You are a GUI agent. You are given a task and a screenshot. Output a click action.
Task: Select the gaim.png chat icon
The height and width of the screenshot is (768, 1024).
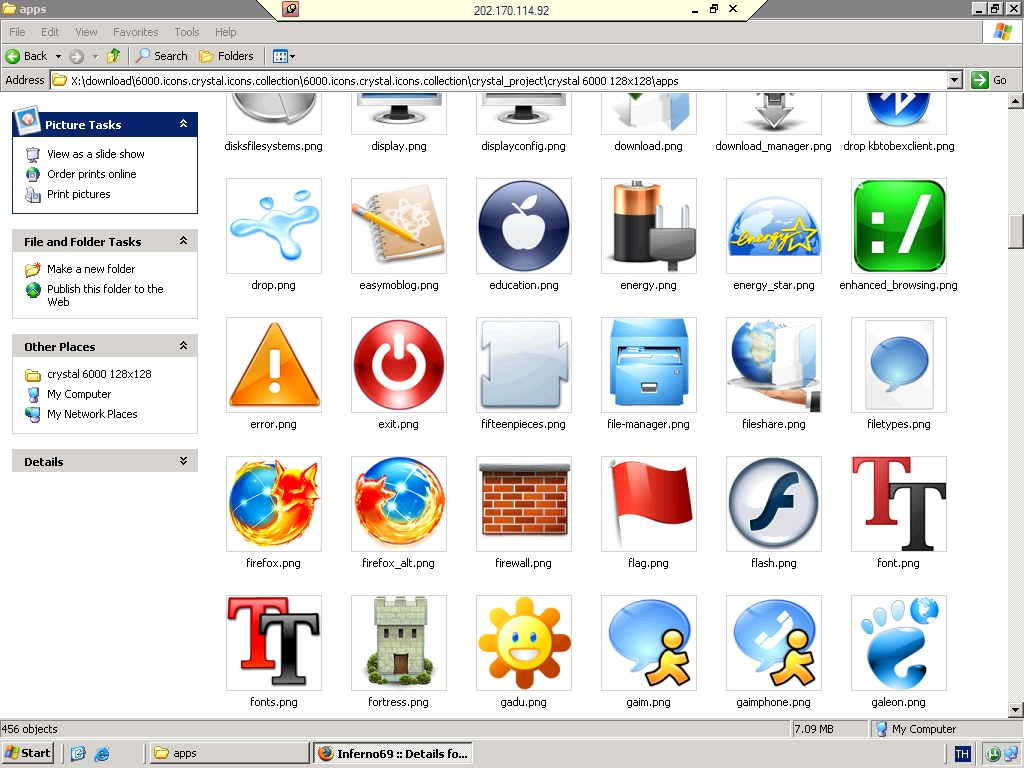point(648,643)
